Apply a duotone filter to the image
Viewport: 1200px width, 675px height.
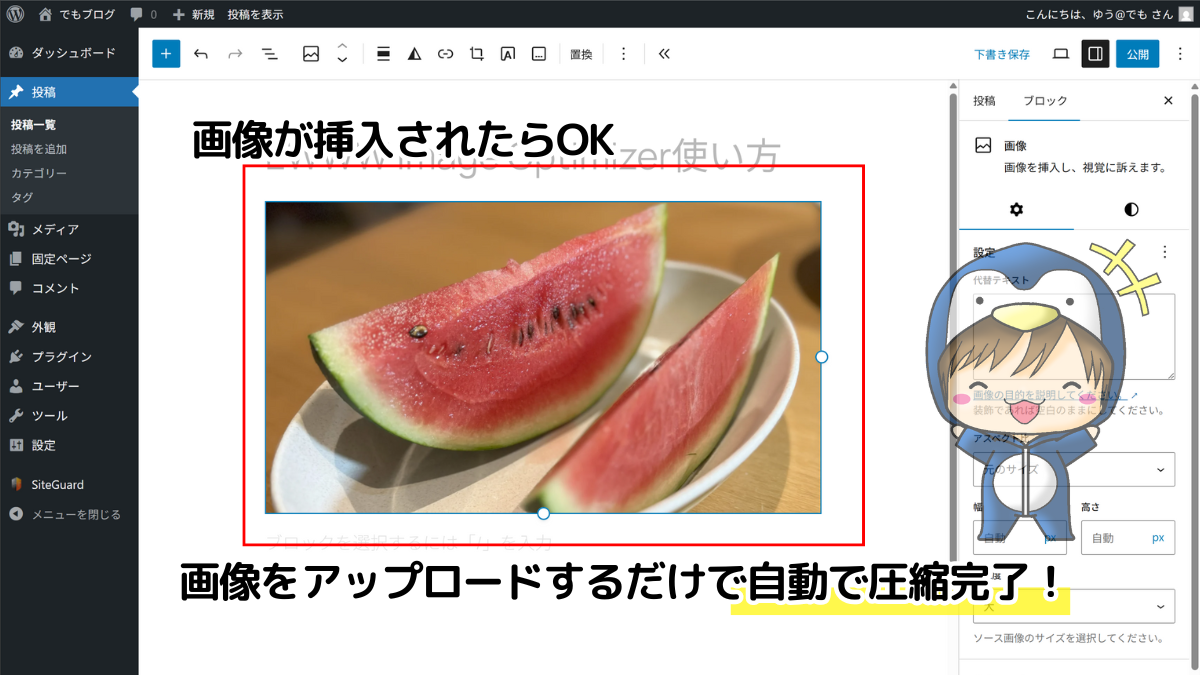[414, 54]
